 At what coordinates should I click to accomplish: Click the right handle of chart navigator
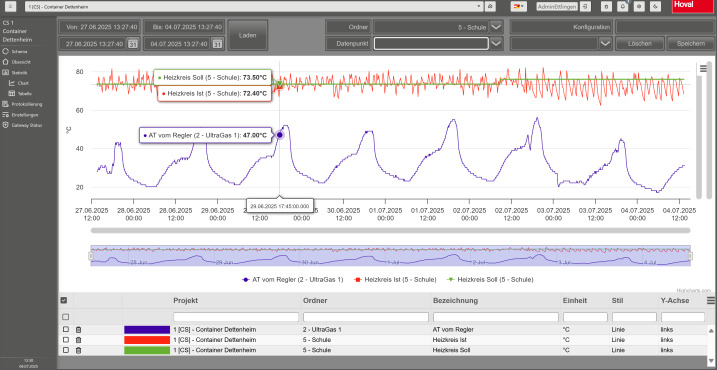tap(690, 256)
